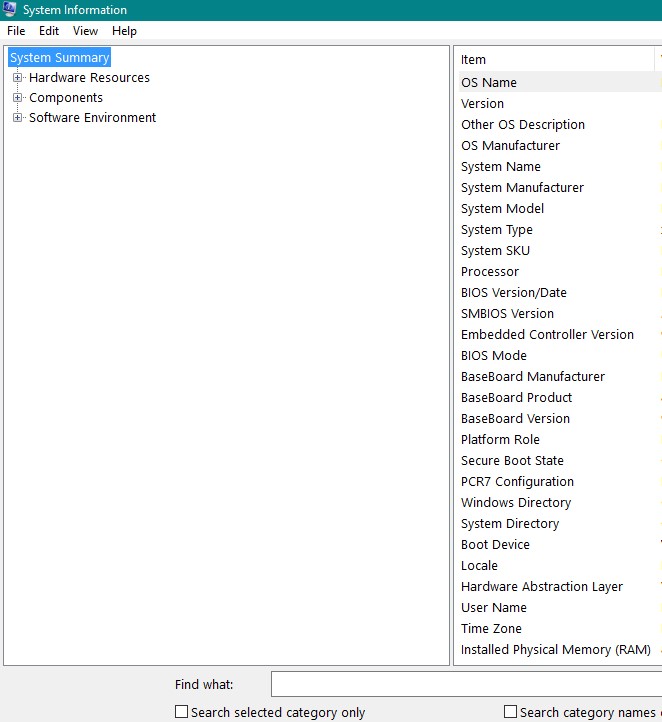662x722 pixels.
Task: Select the PCR7 Configuration row
Action: (560, 482)
